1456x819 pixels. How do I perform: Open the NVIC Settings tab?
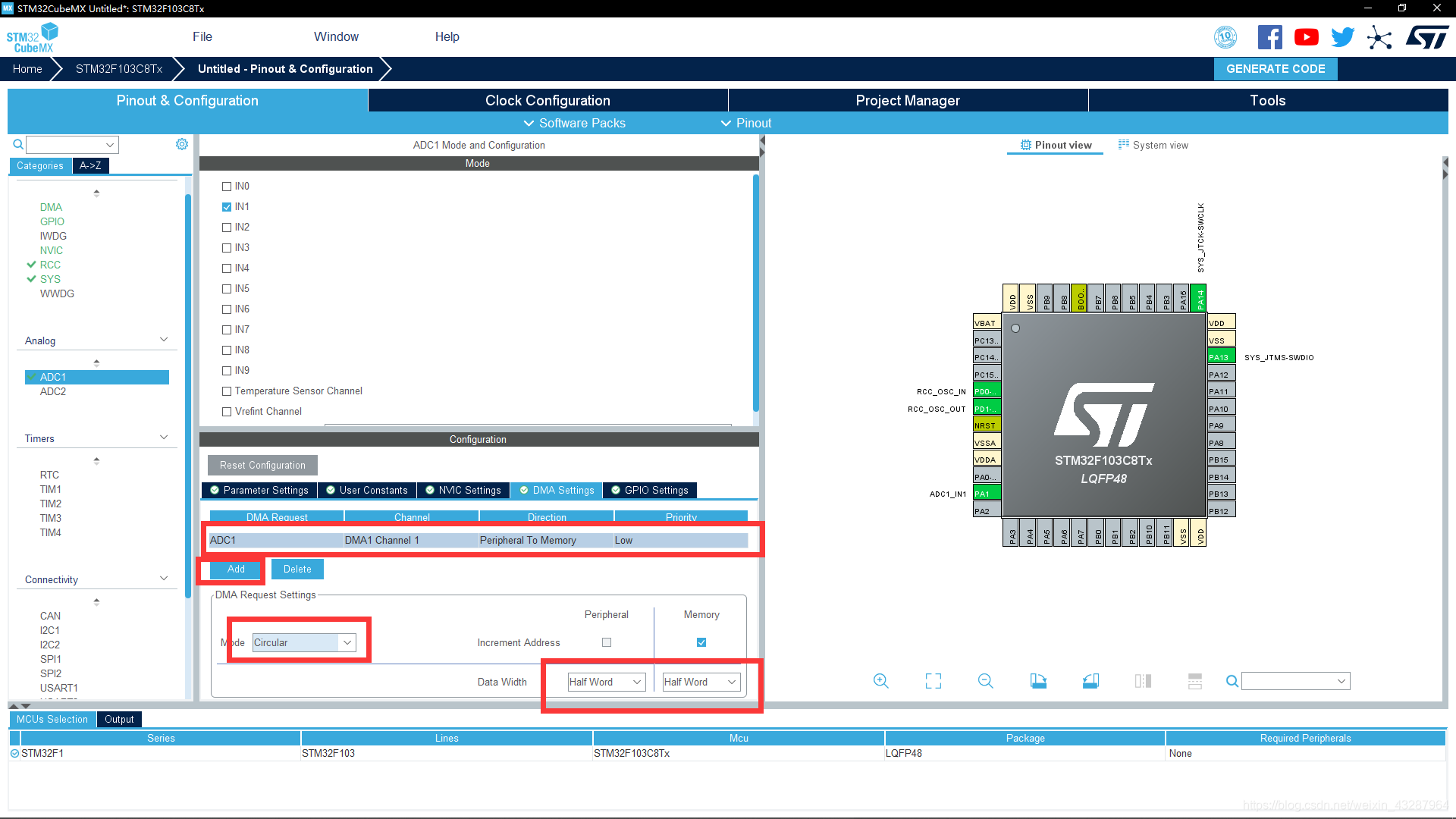pos(463,490)
